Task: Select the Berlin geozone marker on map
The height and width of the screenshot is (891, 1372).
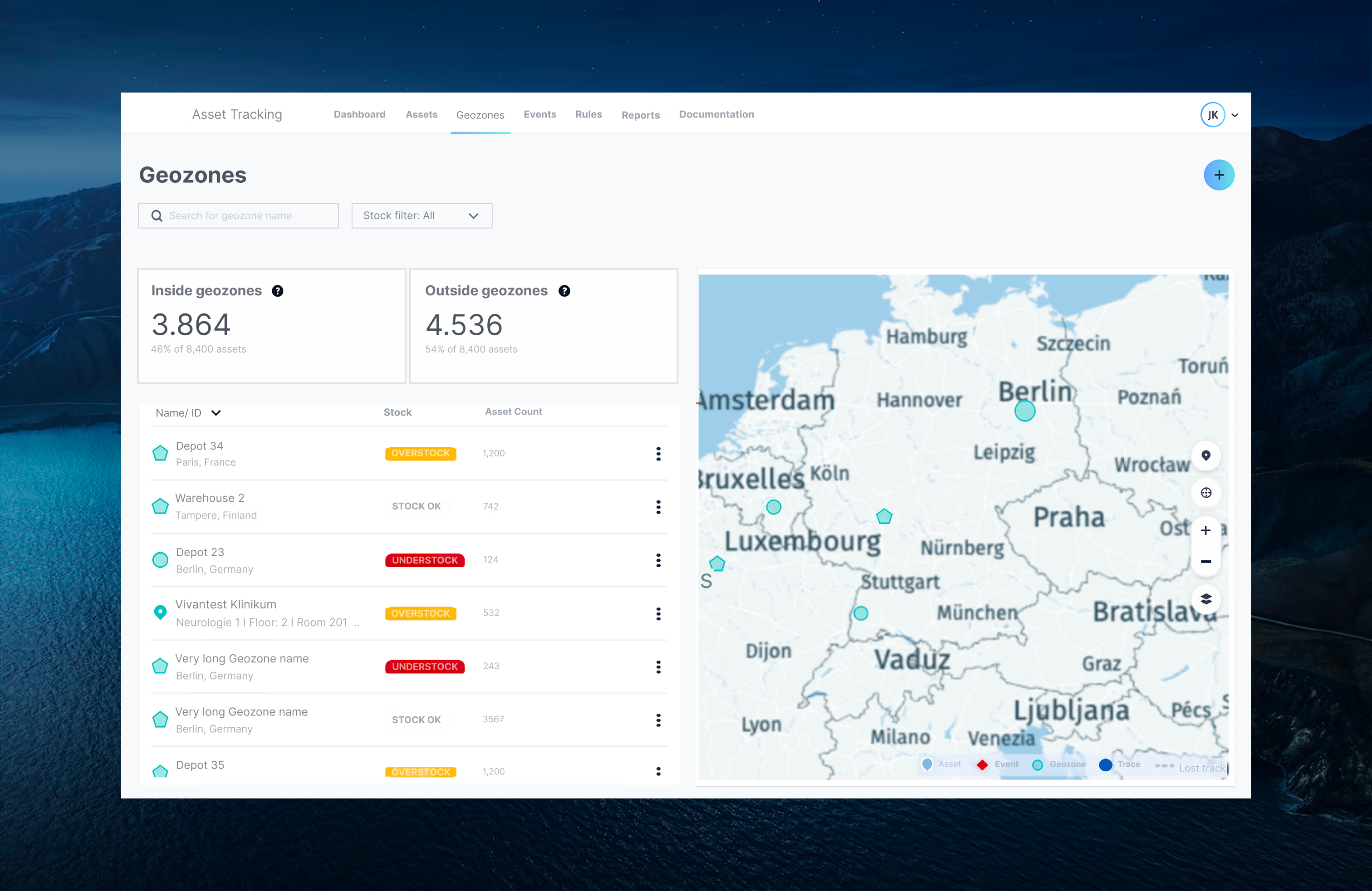Action: click(1024, 411)
